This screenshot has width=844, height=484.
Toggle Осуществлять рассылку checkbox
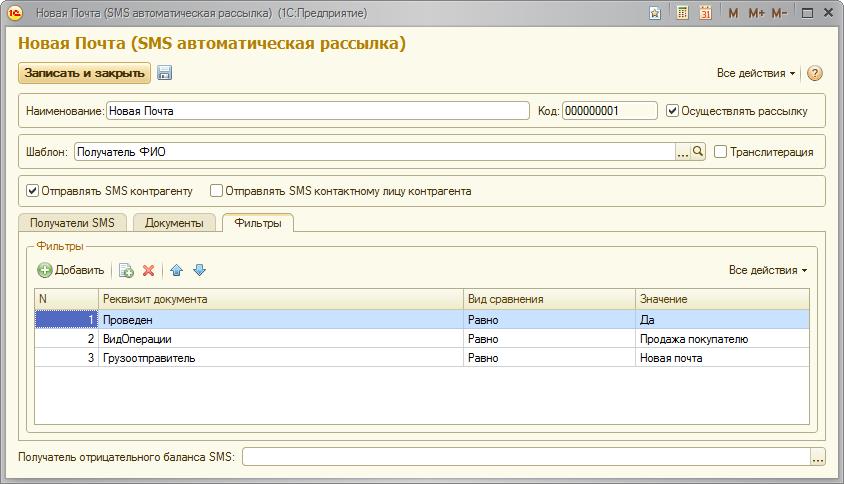tap(672, 111)
